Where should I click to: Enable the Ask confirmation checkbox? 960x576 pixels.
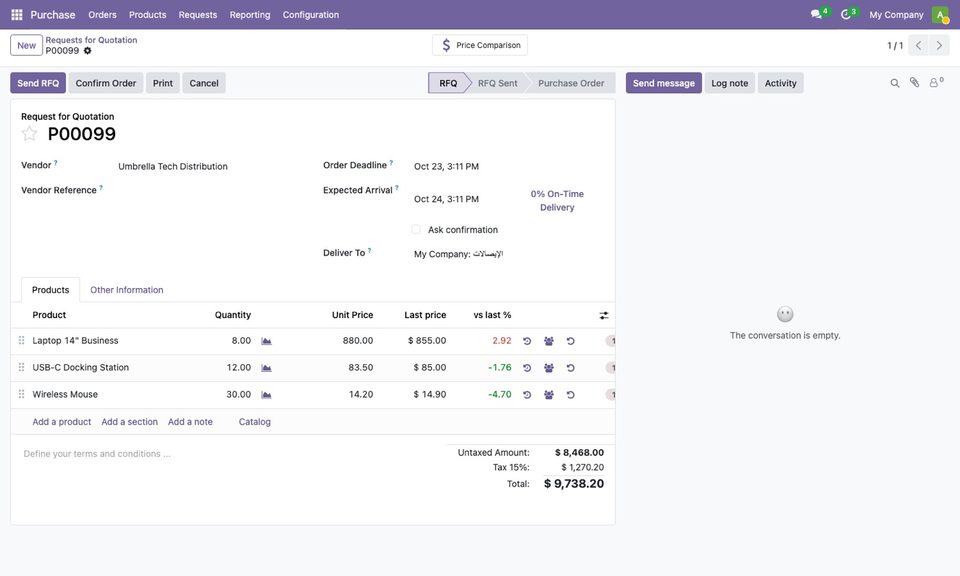pos(416,230)
